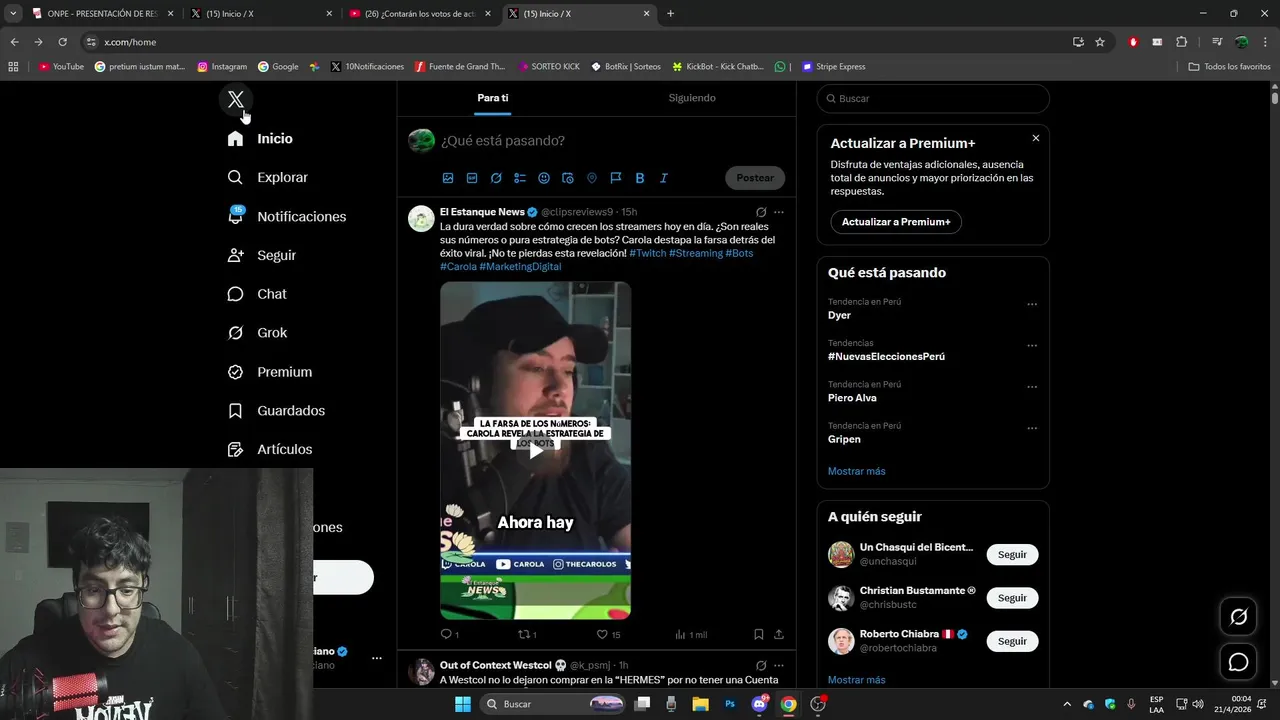Image resolution: width=1280 pixels, height=720 pixels.
Task: Reply to the El Estanque News post
Action: click(449, 635)
